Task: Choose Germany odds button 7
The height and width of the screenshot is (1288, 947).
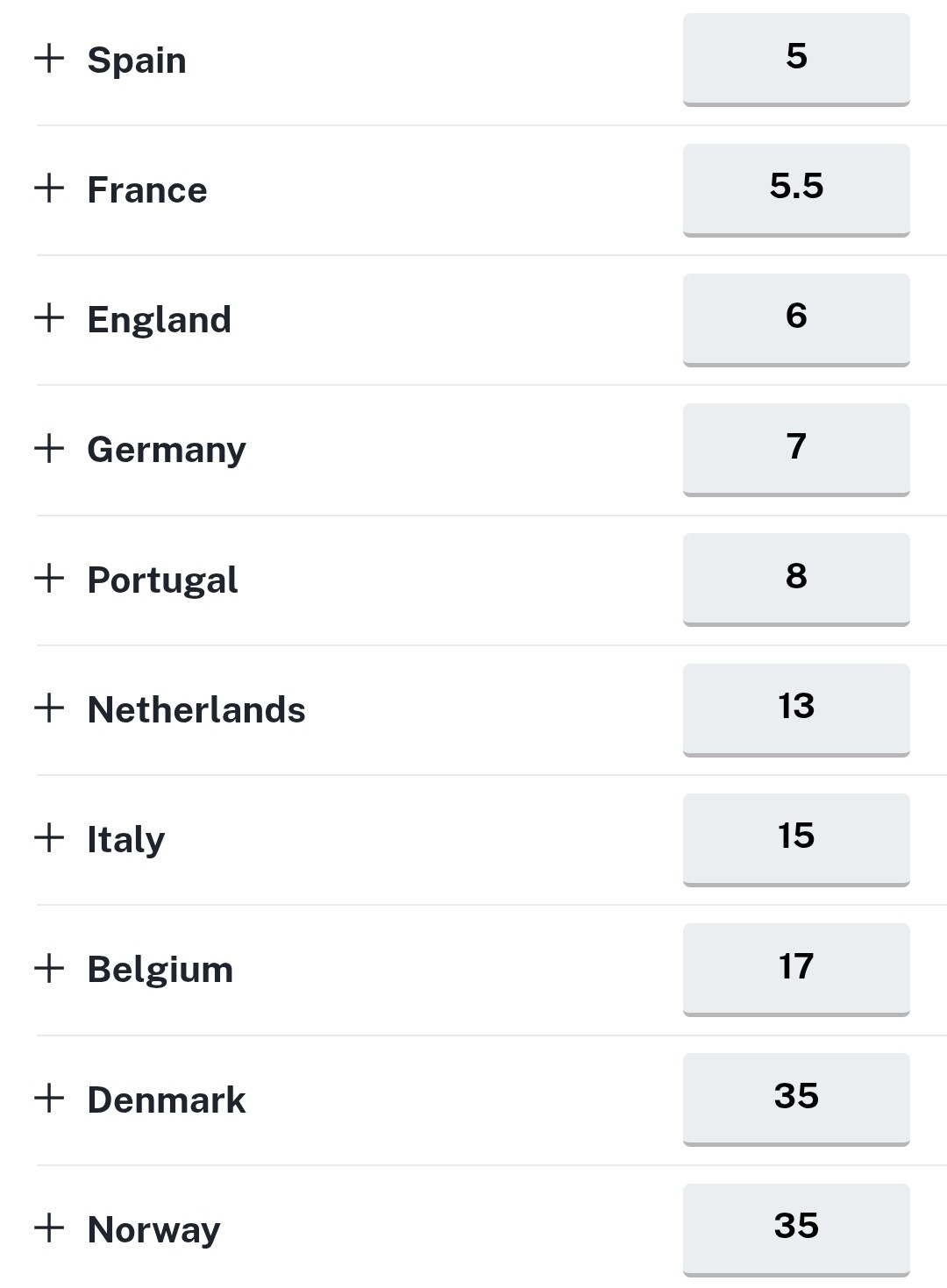Action: [796, 448]
